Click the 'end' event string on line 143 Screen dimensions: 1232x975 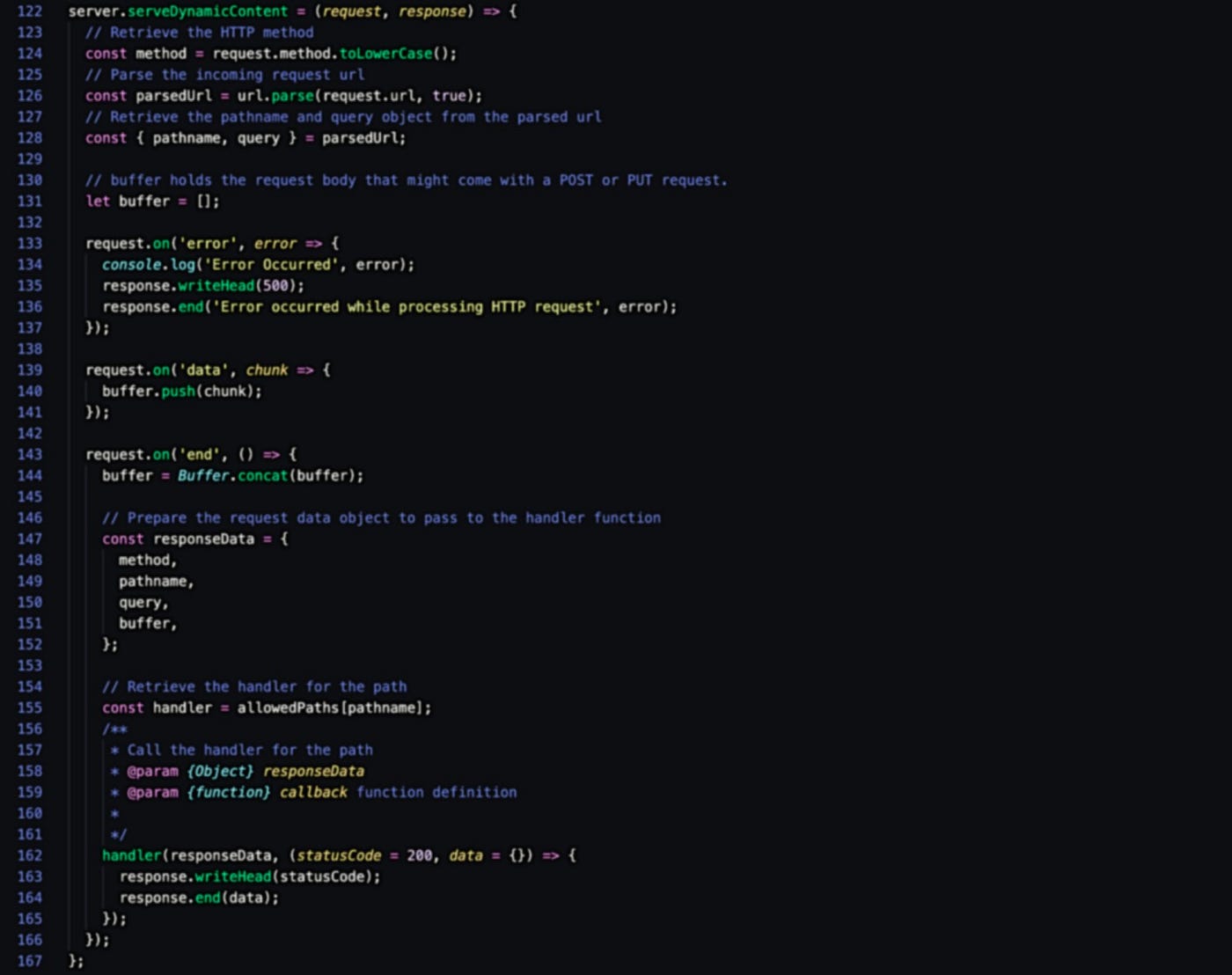pos(197,455)
